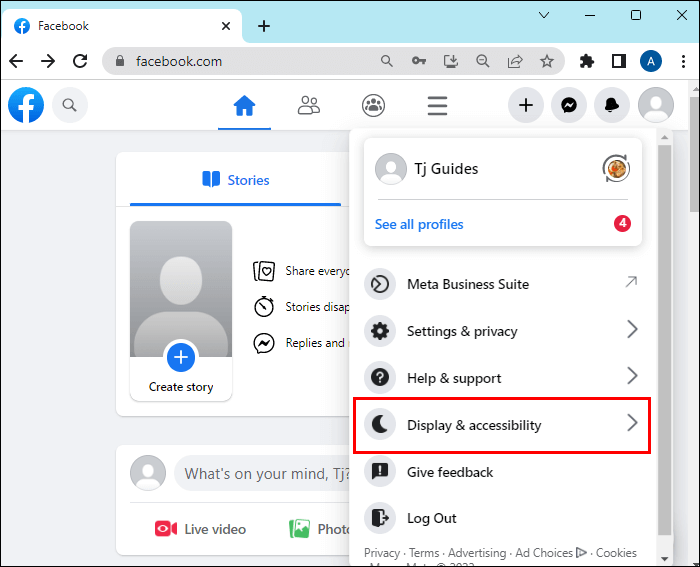Screen dimensions: 700x567
Task: Click the red 4 notification badge
Action: click(x=622, y=223)
